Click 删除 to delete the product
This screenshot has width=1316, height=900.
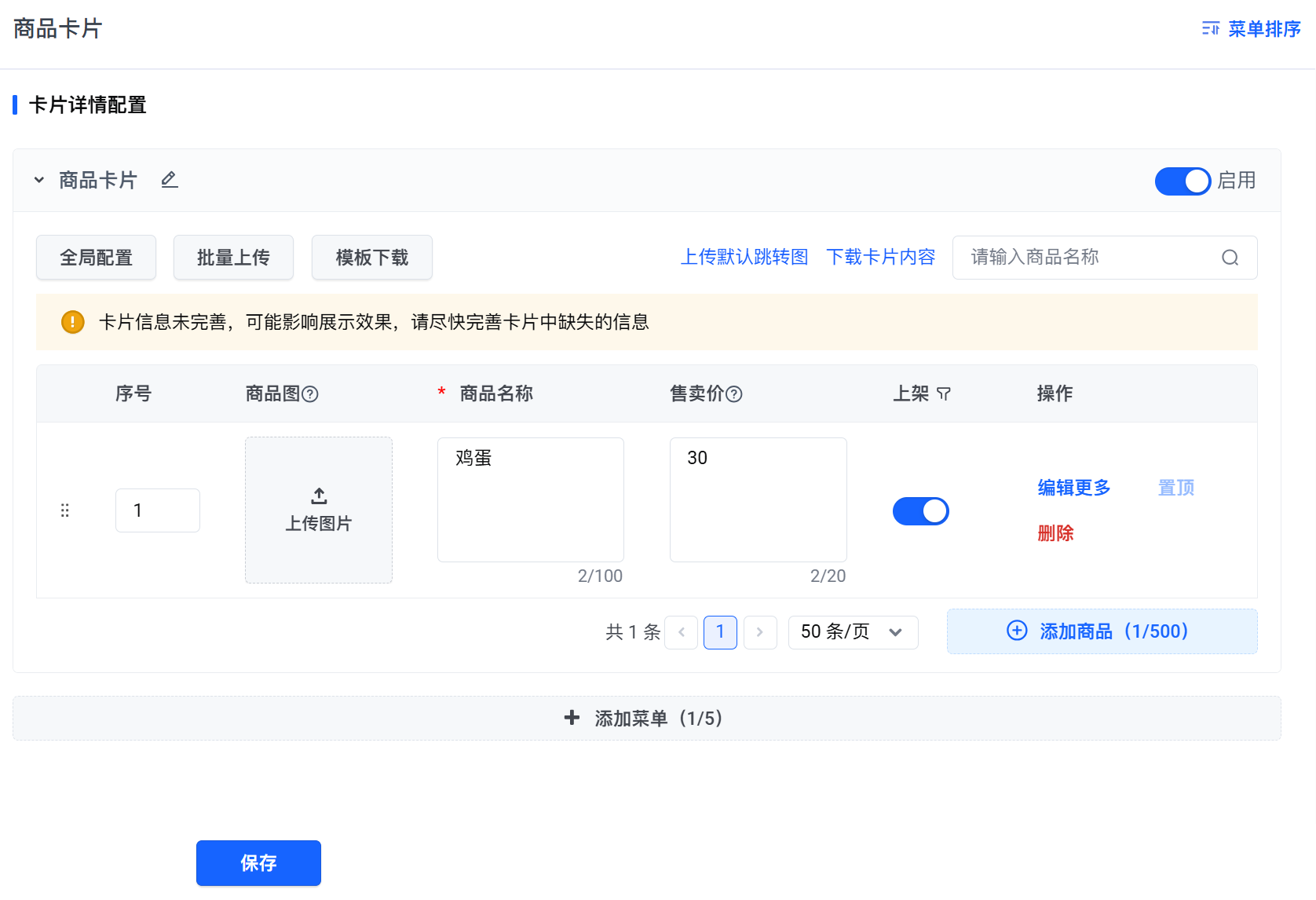coord(1055,533)
